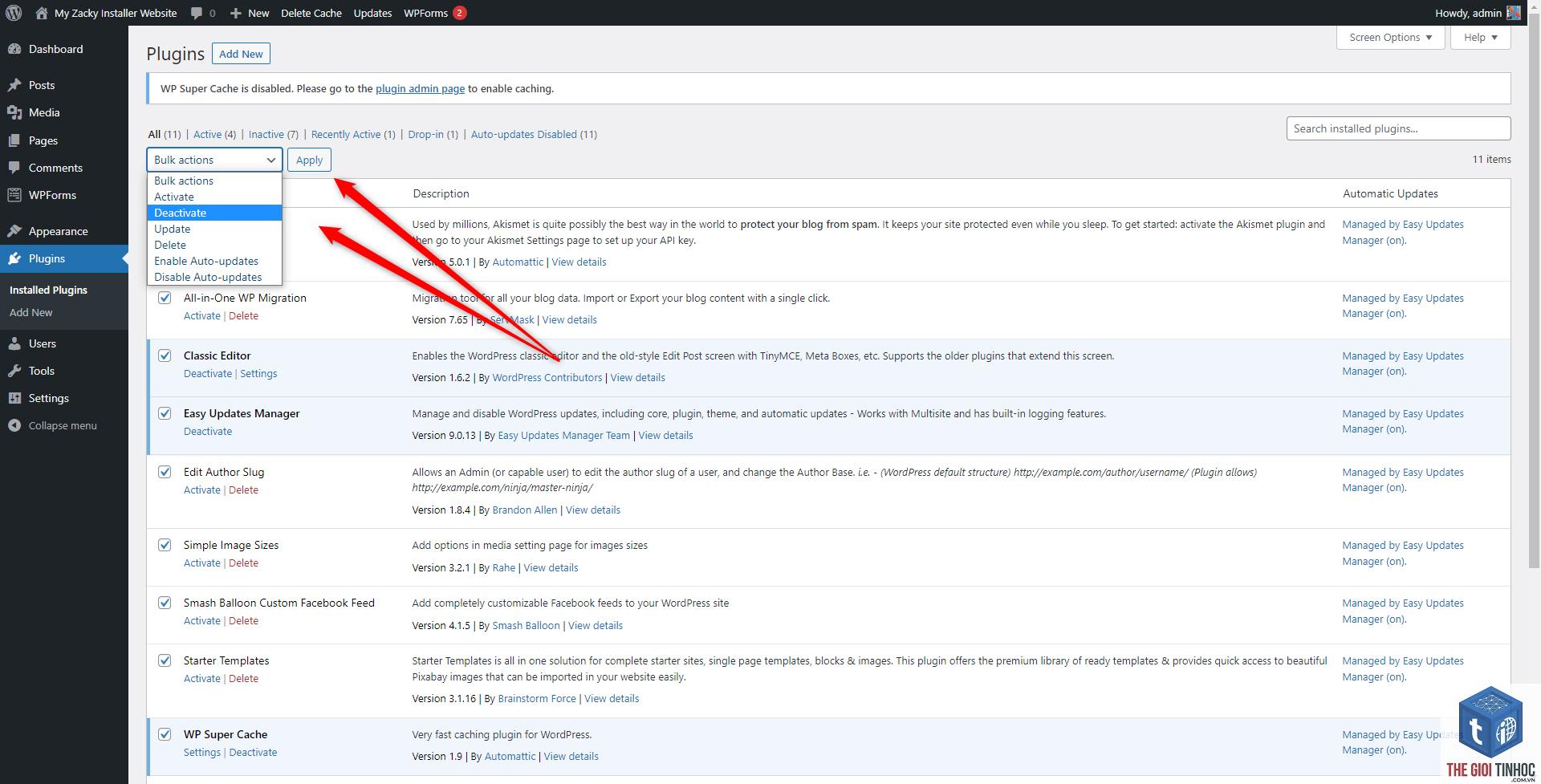The image size is (1541, 784).
Task: Click the Plugins plug icon in sidebar
Action: pyautogui.click(x=14, y=258)
